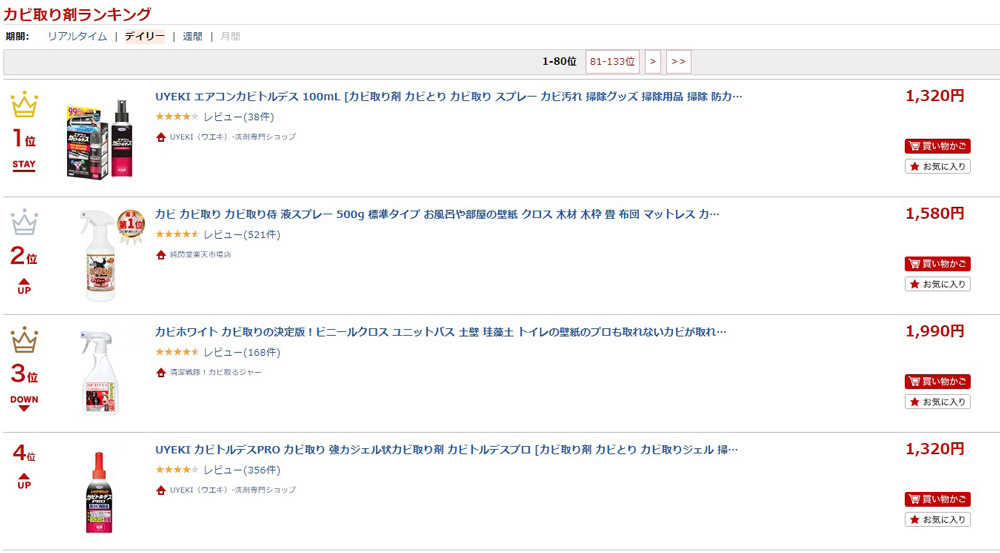Screen dimensions: 1000x553
Task: Select the 月間 period option
Action: click(230, 36)
